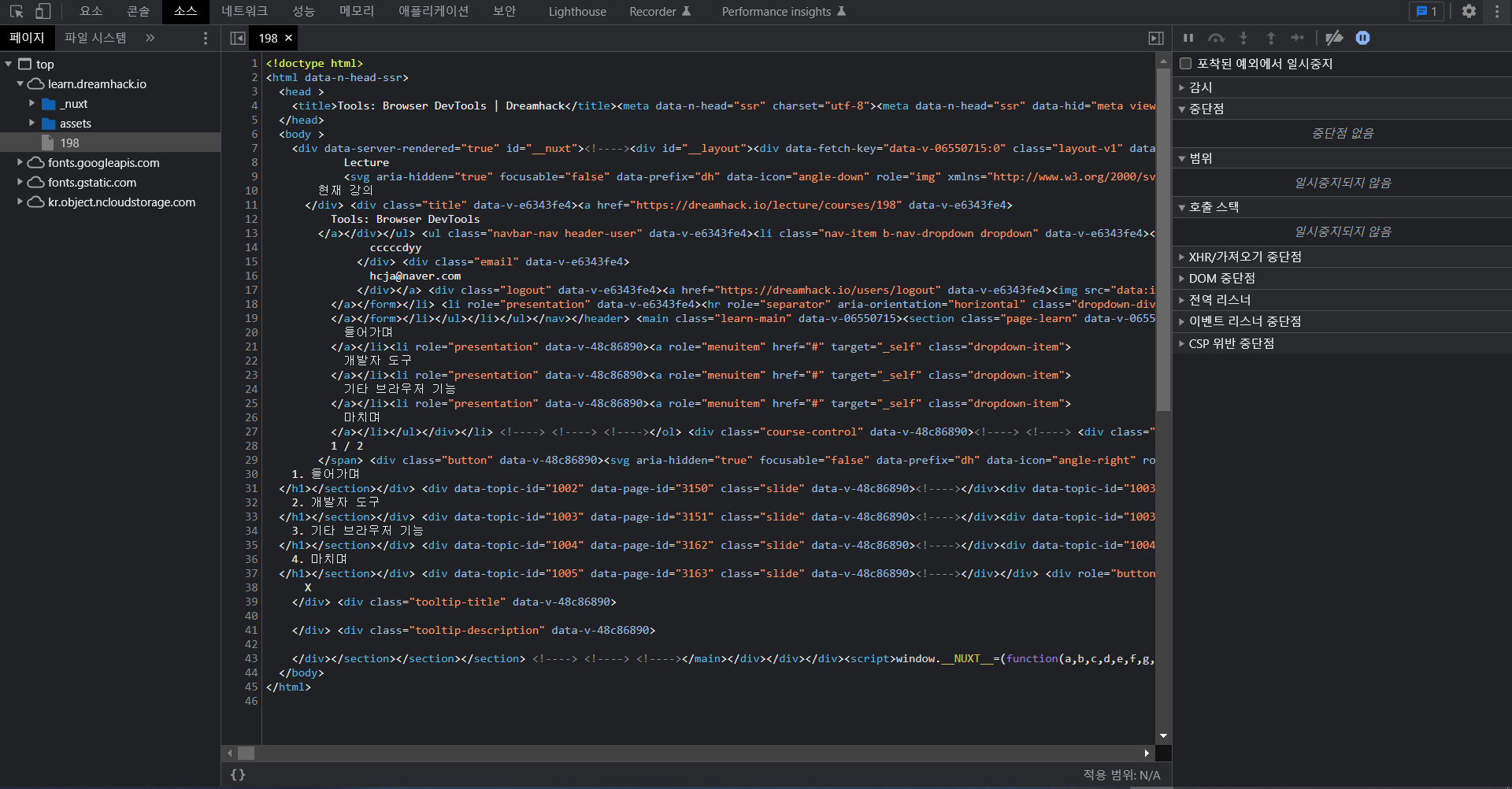Click the Step button in debugger toolbar
1512x789 pixels.
click(x=1297, y=38)
